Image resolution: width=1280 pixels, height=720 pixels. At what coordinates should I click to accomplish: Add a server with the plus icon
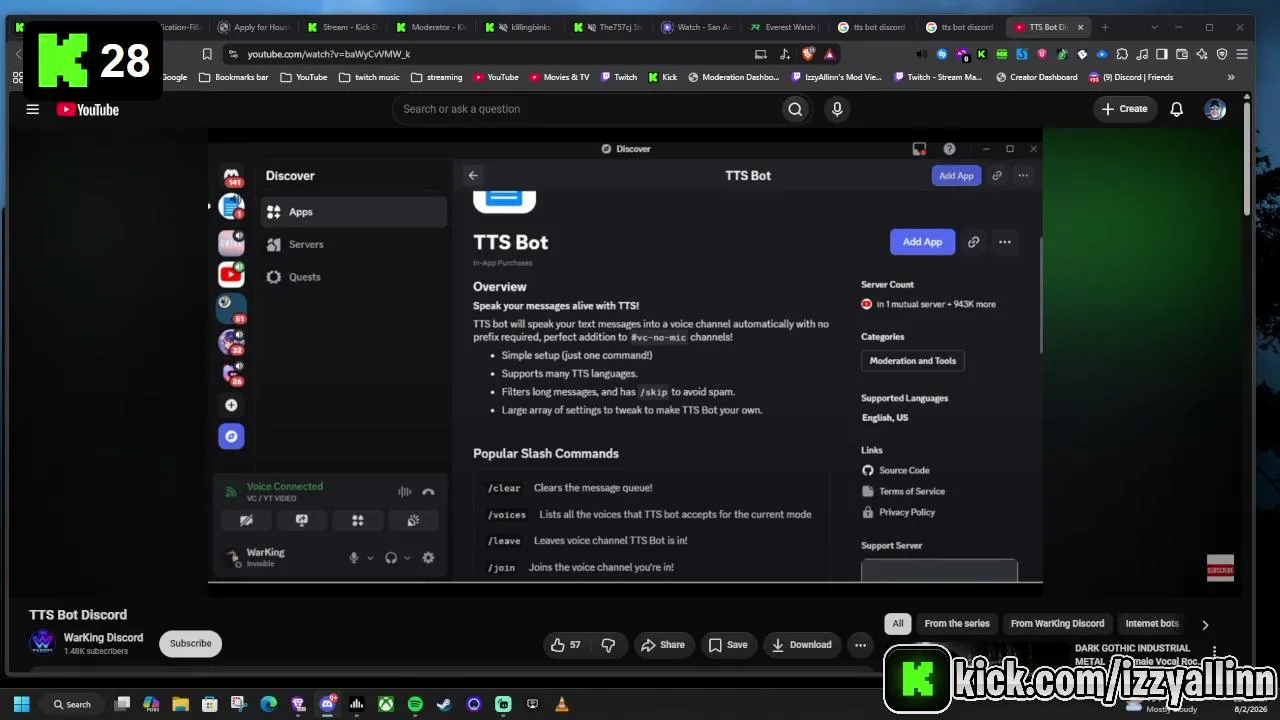pyautogui.click(x=231, y=405)
